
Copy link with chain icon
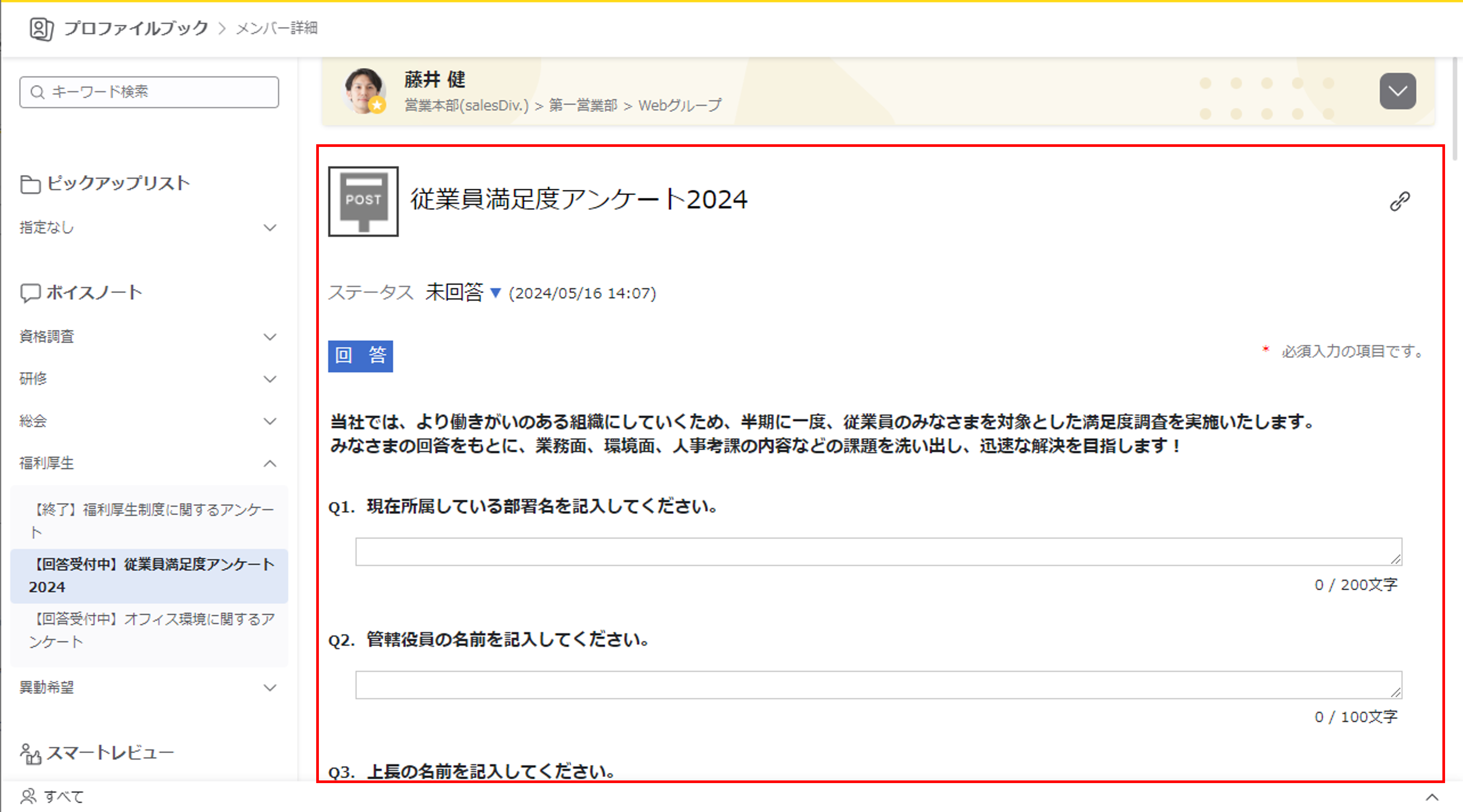(1399, 201)
